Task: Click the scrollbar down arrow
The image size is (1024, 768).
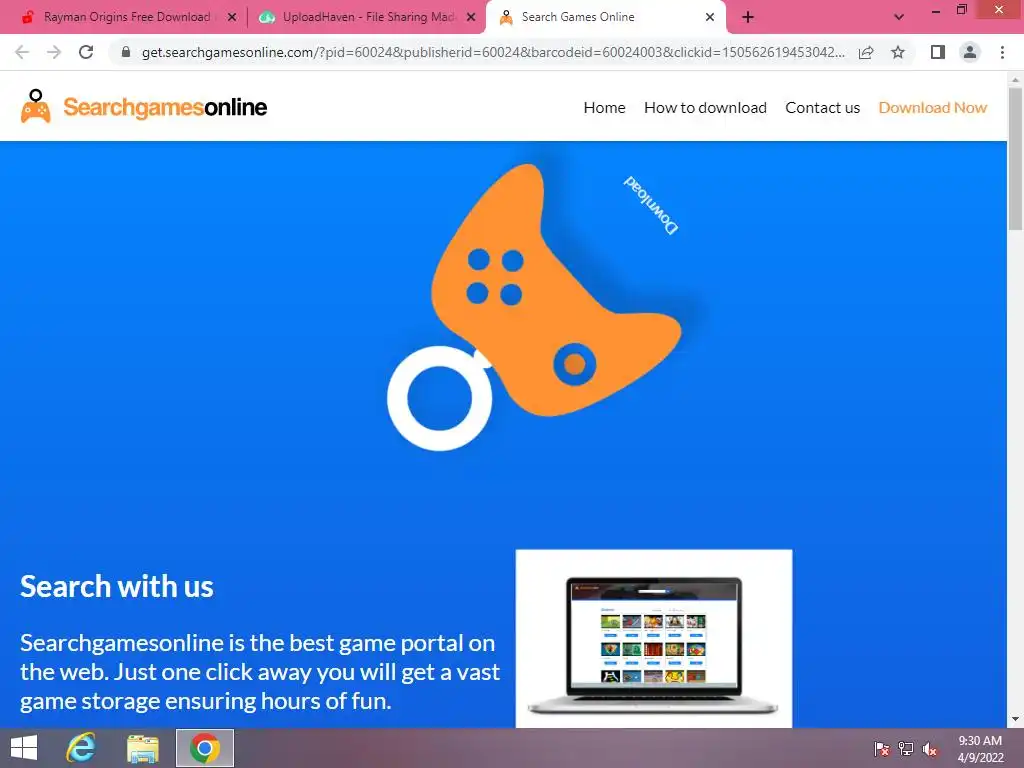Action: tap(1015, 720)
